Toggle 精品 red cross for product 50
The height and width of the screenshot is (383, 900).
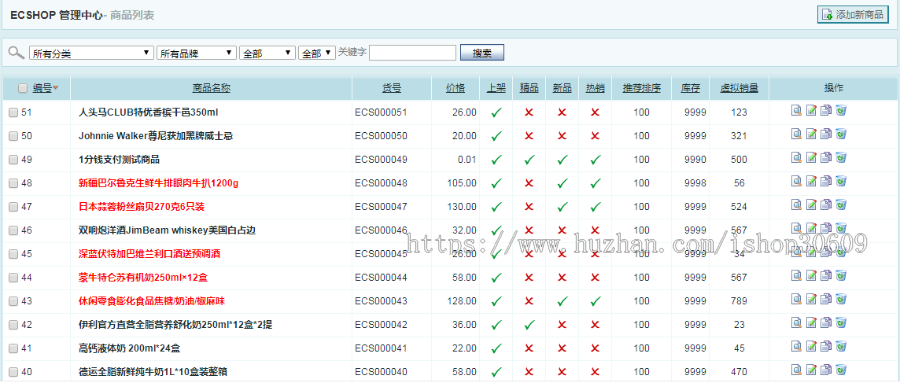[x=529, y=136]
